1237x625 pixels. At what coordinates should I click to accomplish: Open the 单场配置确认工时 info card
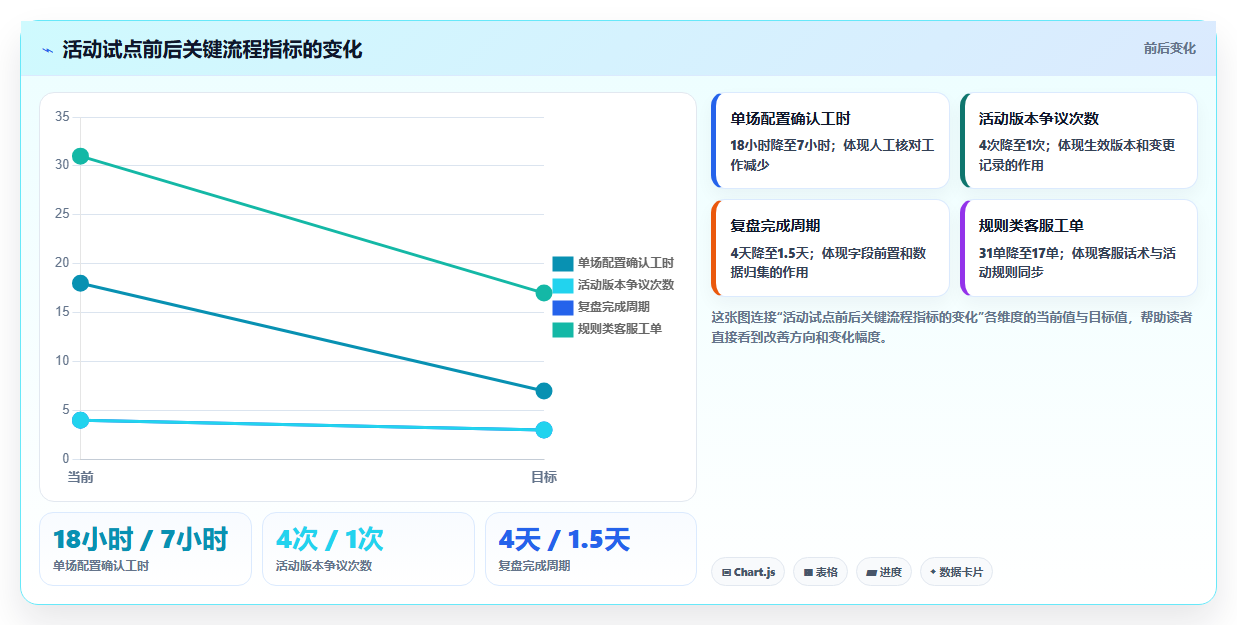pos(830,140)
